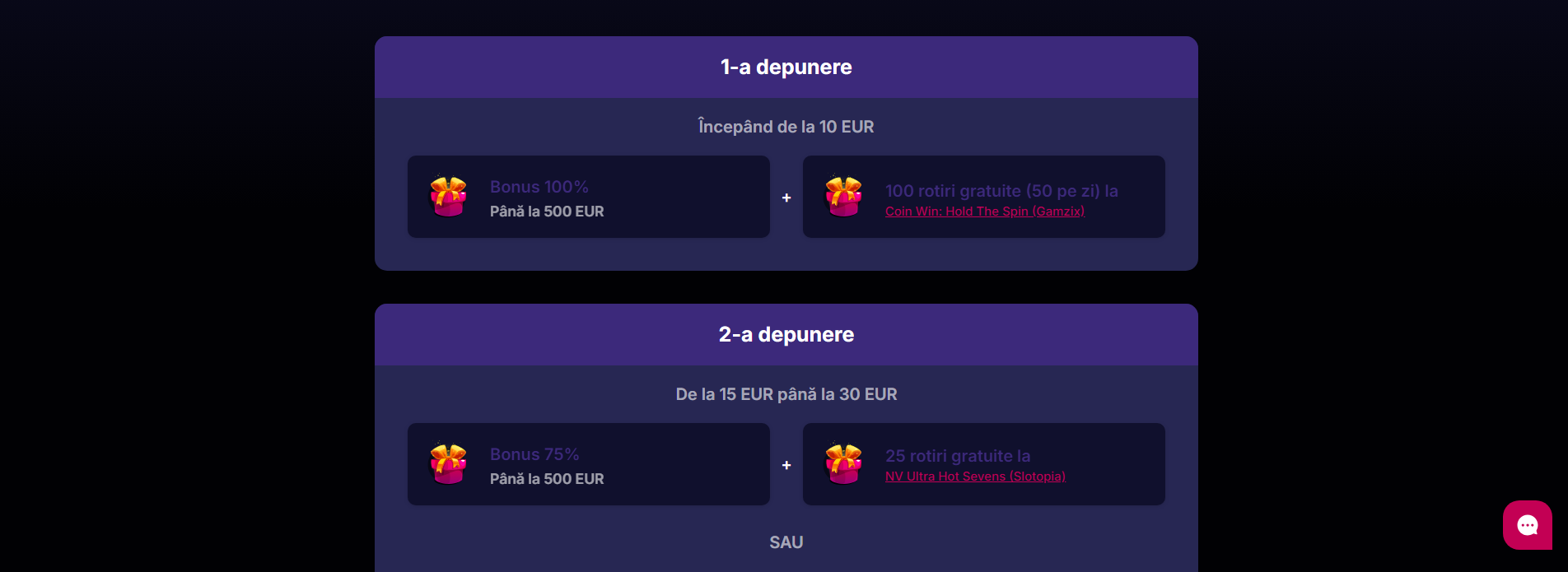The image size is (1568, 572).
Task: Click the 25 rotiri gratuite offer card
Action: tap(983, 463)
